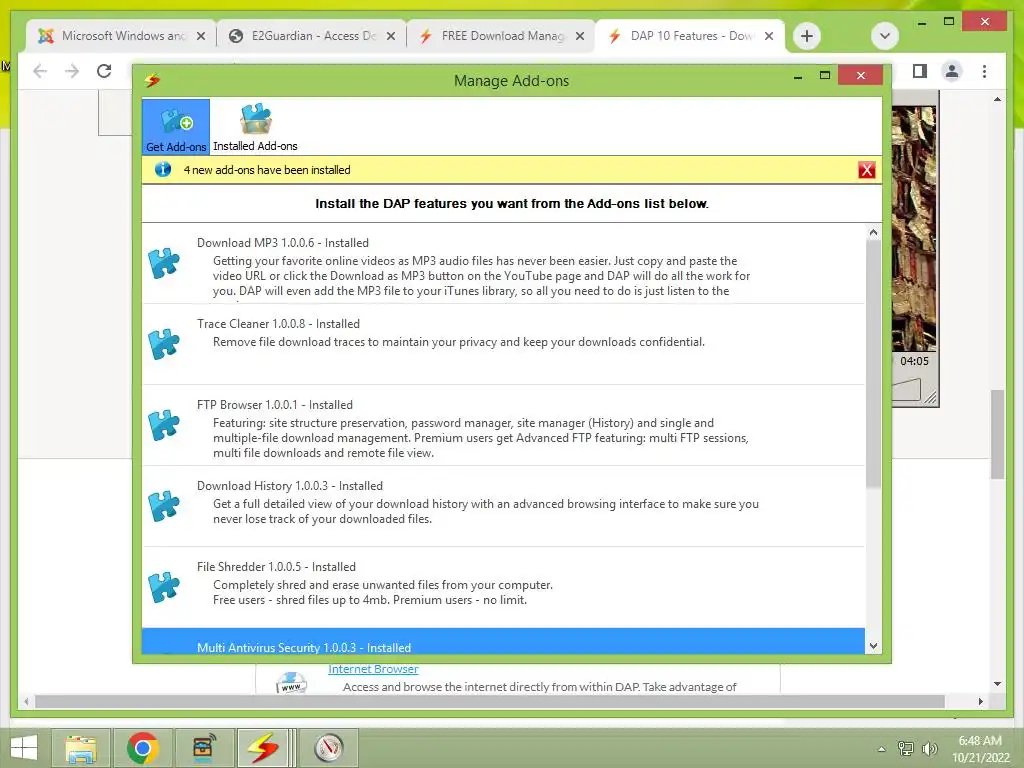Screen dimensions: 1024x768
Task: Click browser page scroll down arrow
Action: point(997,684)
